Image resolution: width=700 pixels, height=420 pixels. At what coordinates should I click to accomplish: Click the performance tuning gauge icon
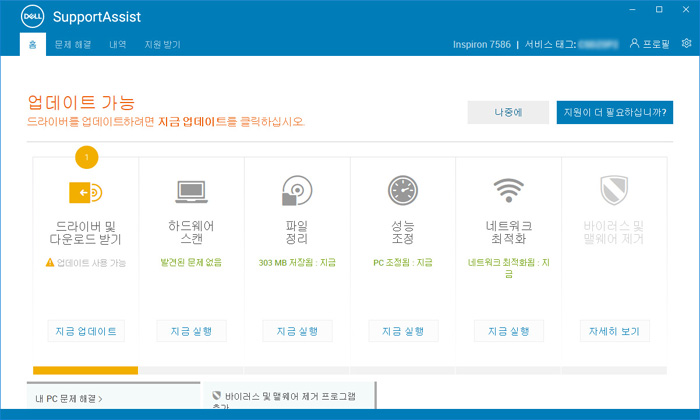[x=403, y=190]
